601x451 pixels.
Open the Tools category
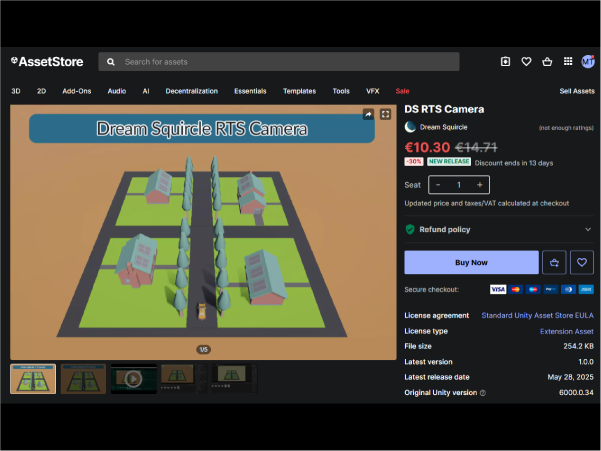tap(341, 91)
